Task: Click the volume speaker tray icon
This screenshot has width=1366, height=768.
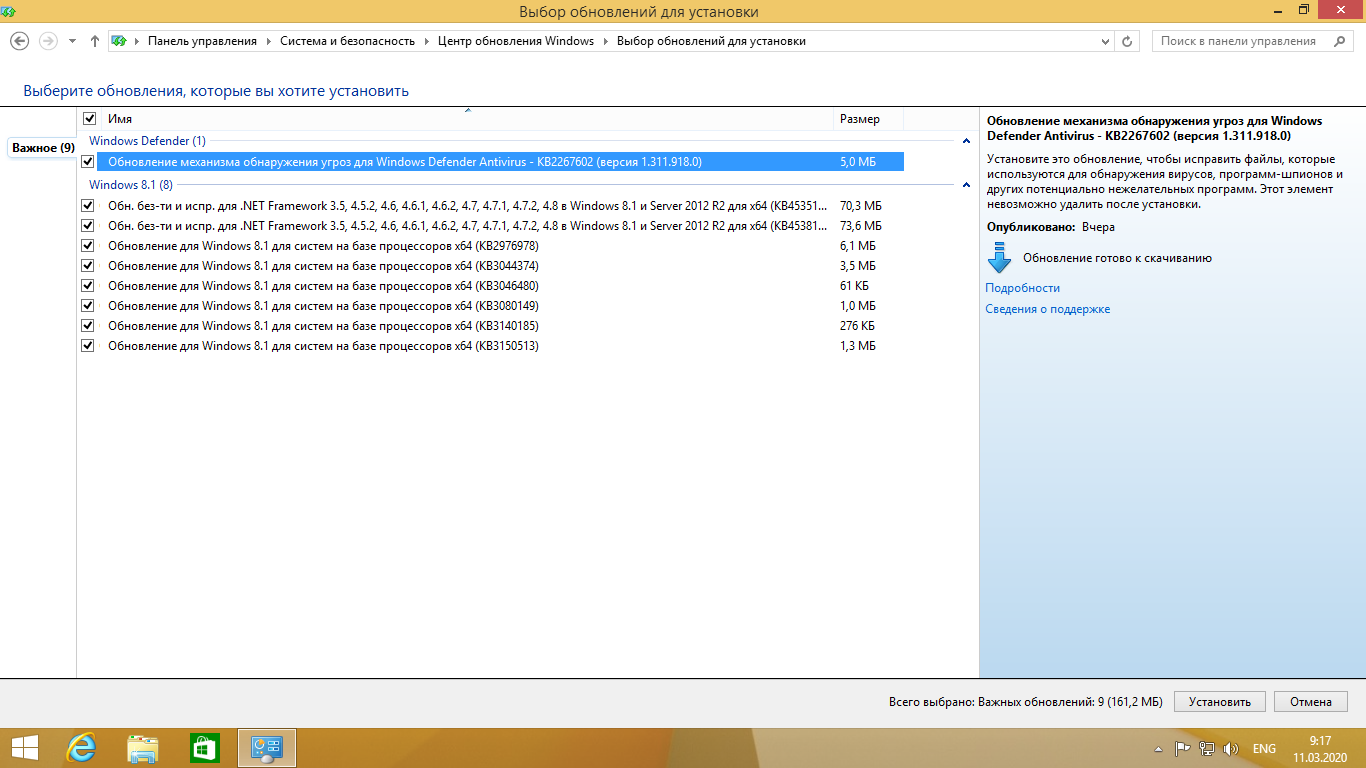Action: coord(1231,748)
